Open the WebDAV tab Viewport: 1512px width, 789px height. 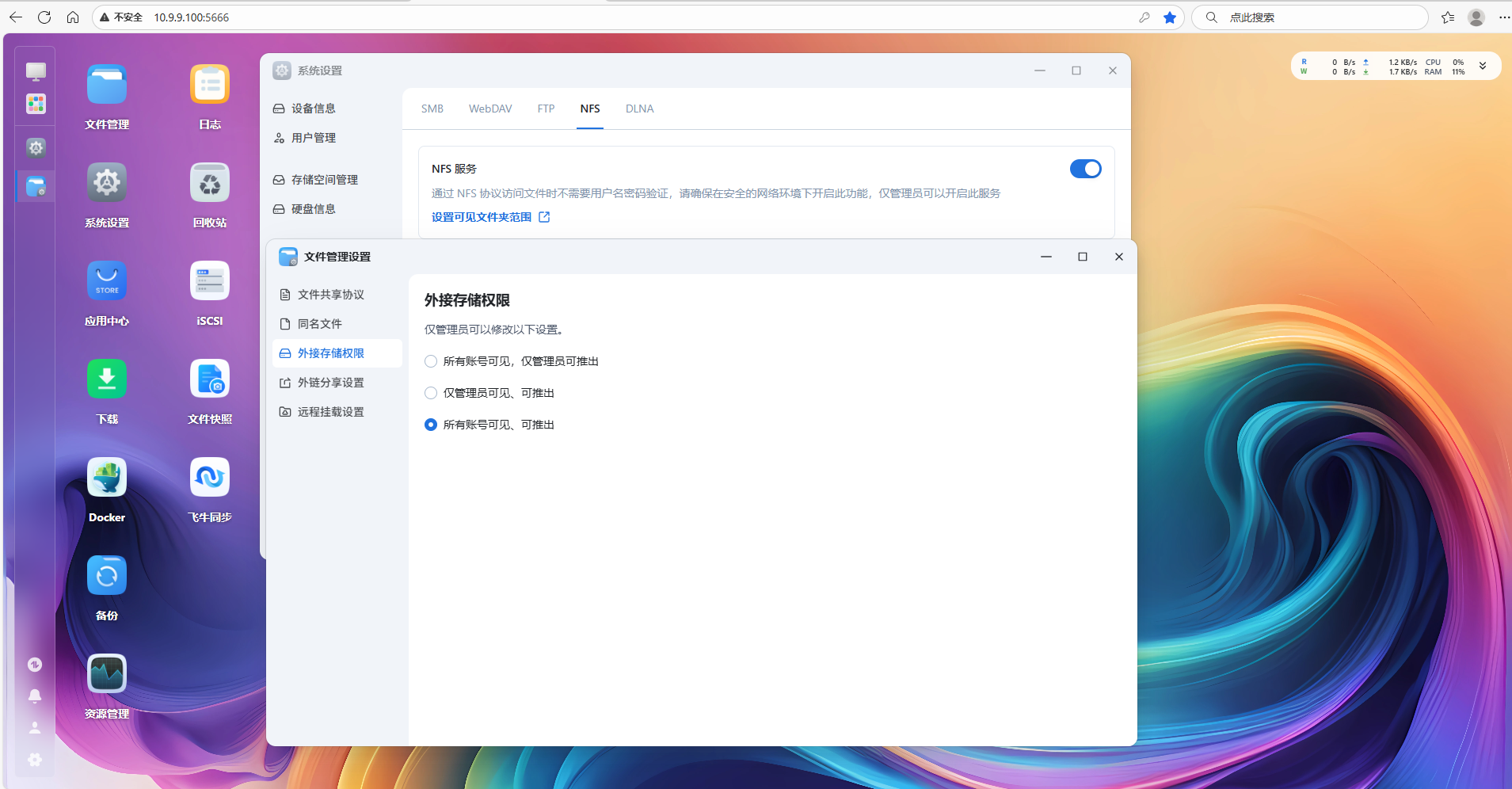click(x=490, y=109)
